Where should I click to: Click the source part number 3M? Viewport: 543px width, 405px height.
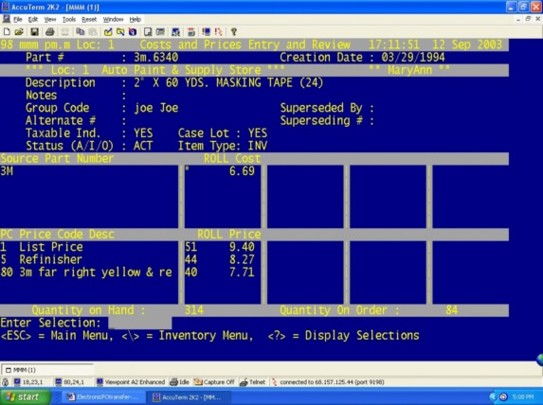click(7, 171)
